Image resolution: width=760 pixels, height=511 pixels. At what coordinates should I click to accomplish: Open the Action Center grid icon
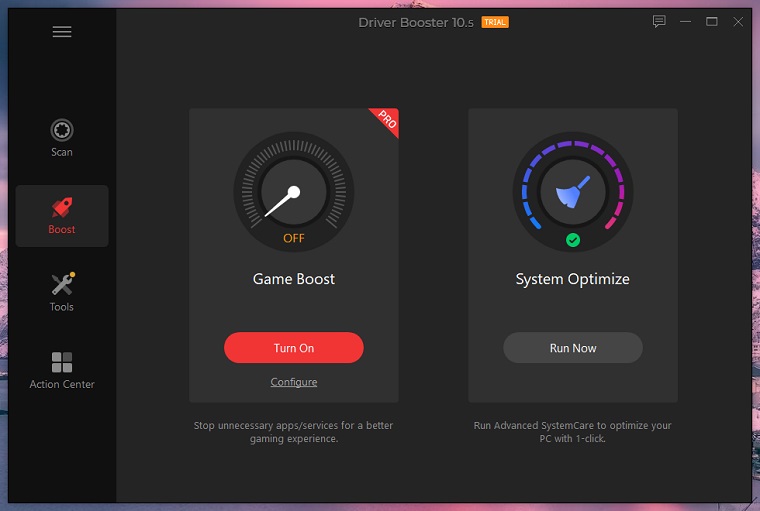coord(62,362)
